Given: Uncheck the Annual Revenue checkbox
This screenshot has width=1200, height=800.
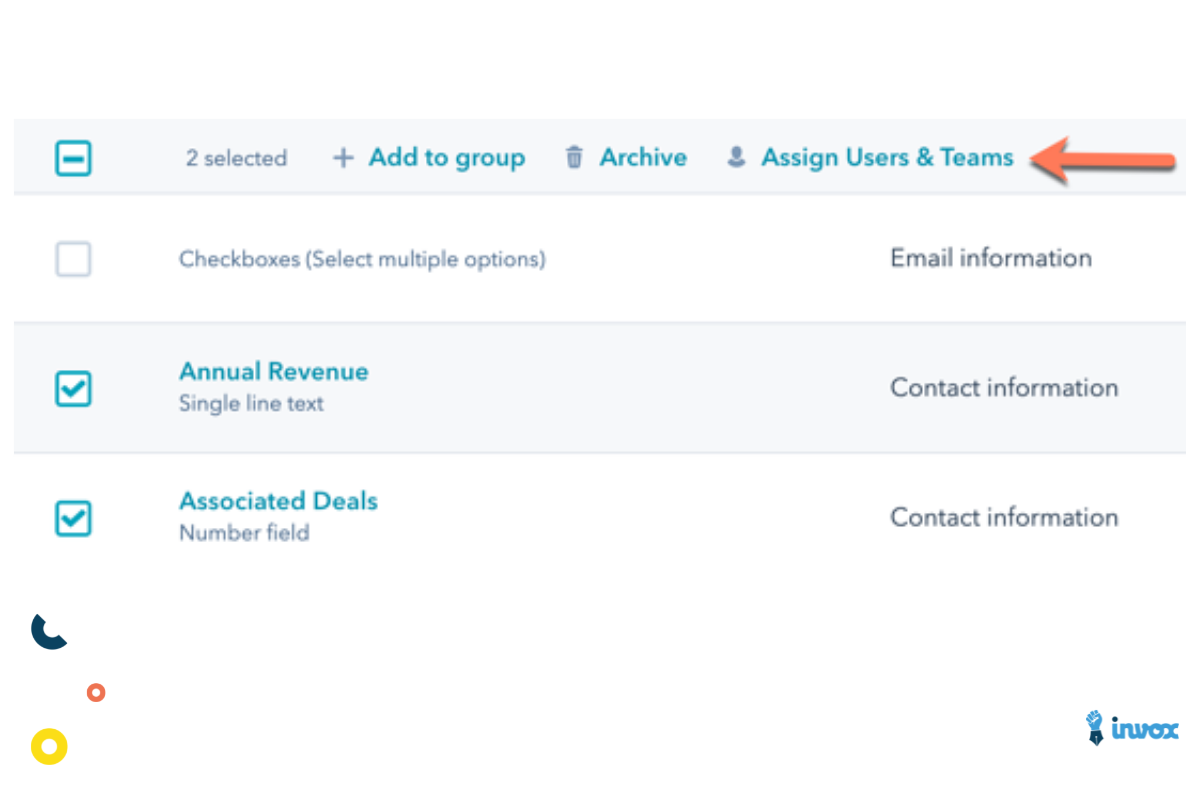Looking at the screenshot, I should (x=73, y=388).
